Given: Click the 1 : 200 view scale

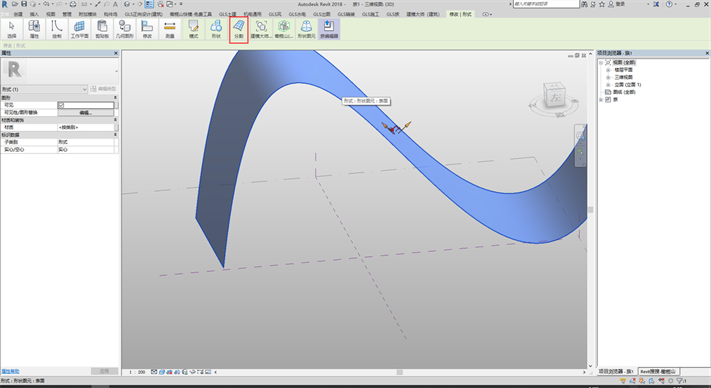Looking at the screenshot, I should 137,372.
